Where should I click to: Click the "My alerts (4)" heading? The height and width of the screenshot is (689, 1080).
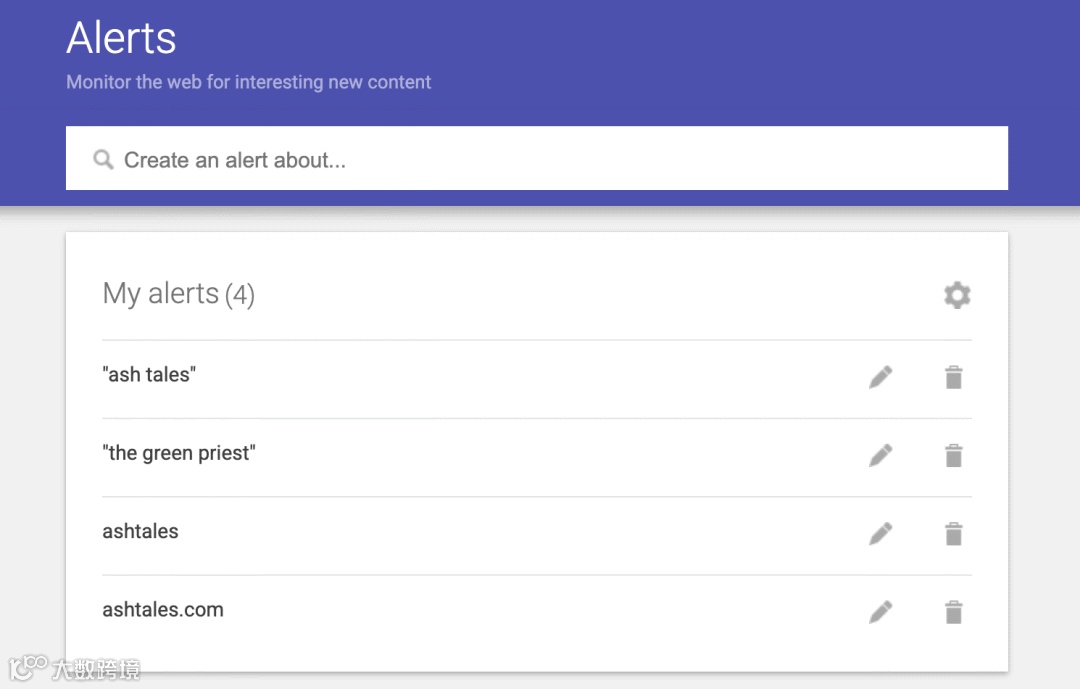178,294
